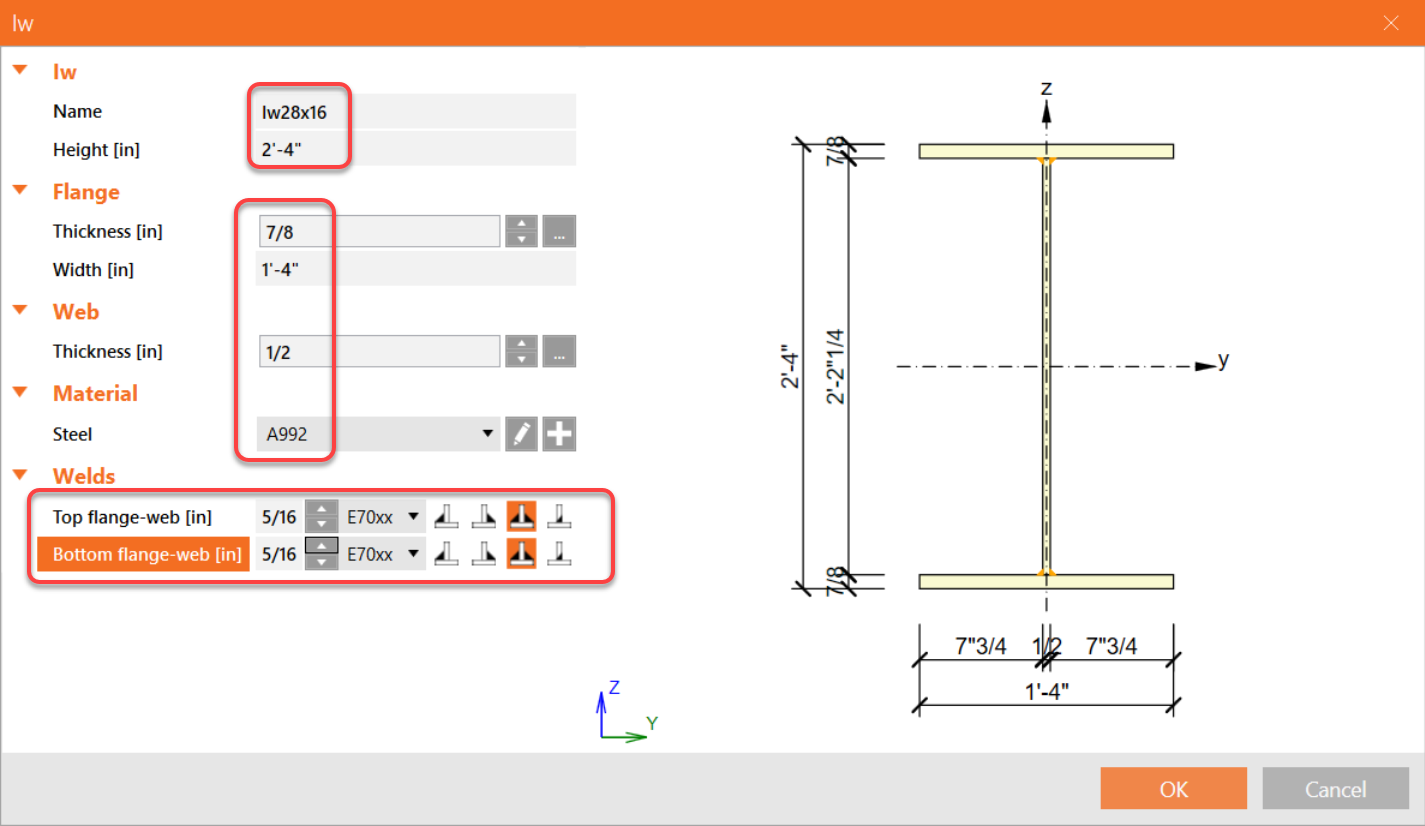Select the right-side fillet weld for top flange-web

tap(484, 516)
